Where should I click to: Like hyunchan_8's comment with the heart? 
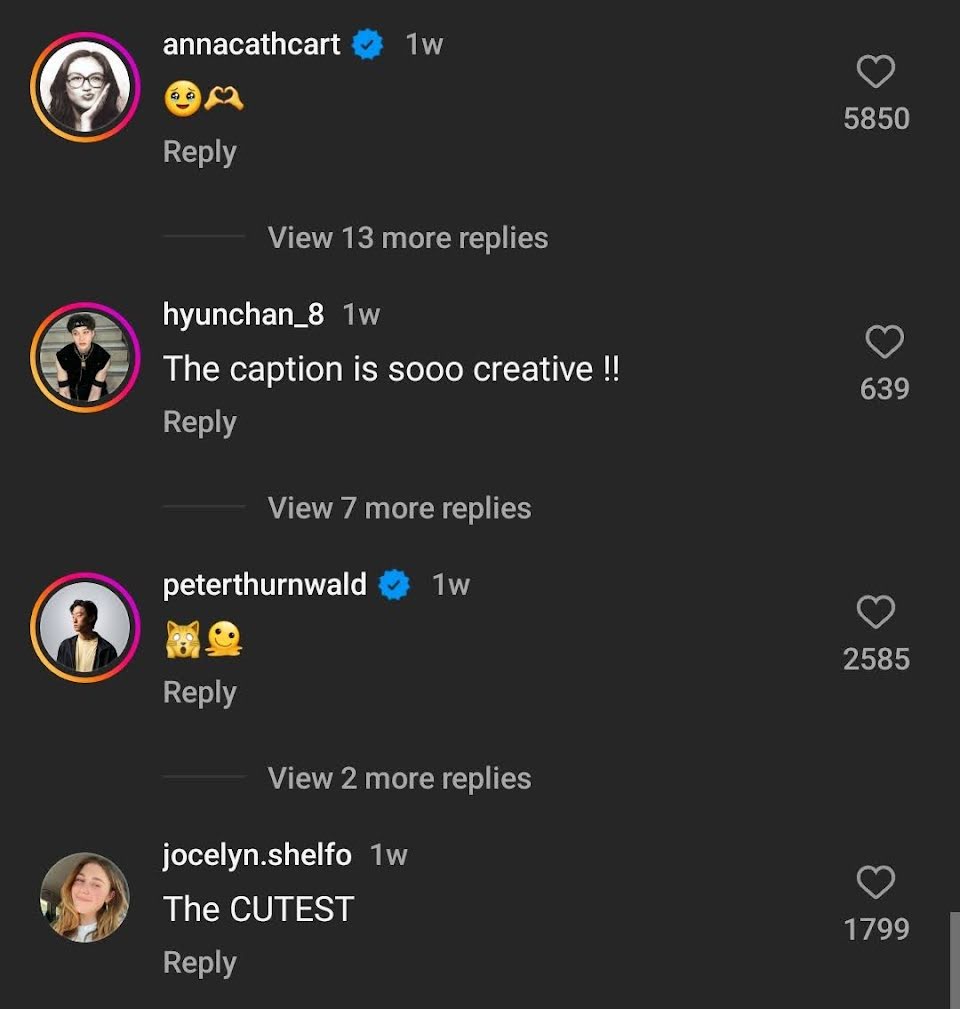click(884, 342)
